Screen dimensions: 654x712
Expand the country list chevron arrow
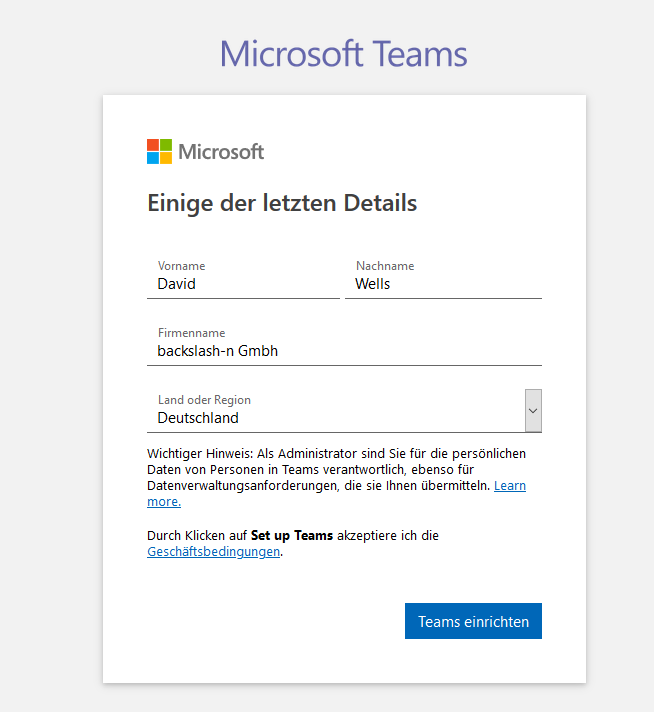tap(533, 411)
